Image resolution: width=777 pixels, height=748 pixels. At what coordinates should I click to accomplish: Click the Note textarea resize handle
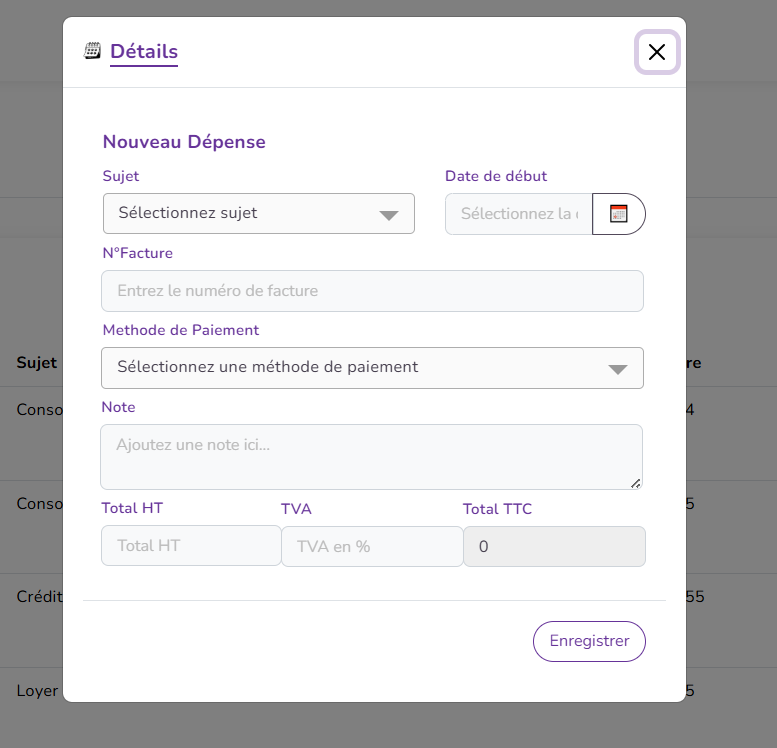pos(636,483)
